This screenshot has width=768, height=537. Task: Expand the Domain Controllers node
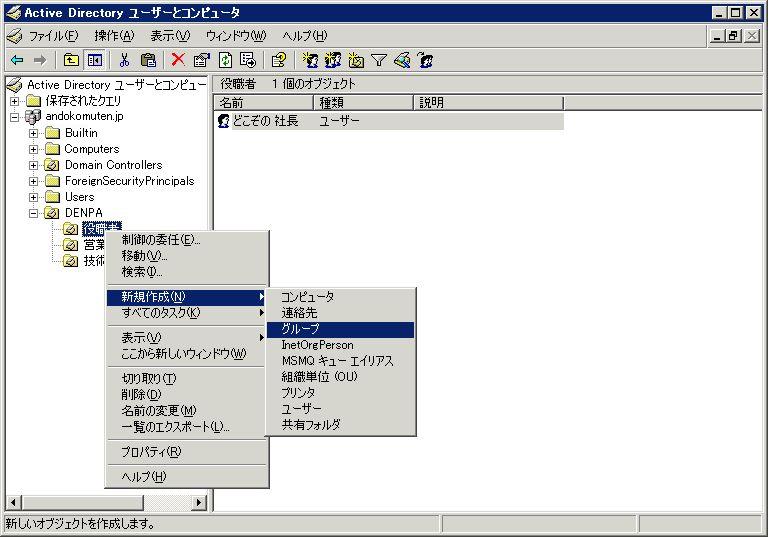33,165
